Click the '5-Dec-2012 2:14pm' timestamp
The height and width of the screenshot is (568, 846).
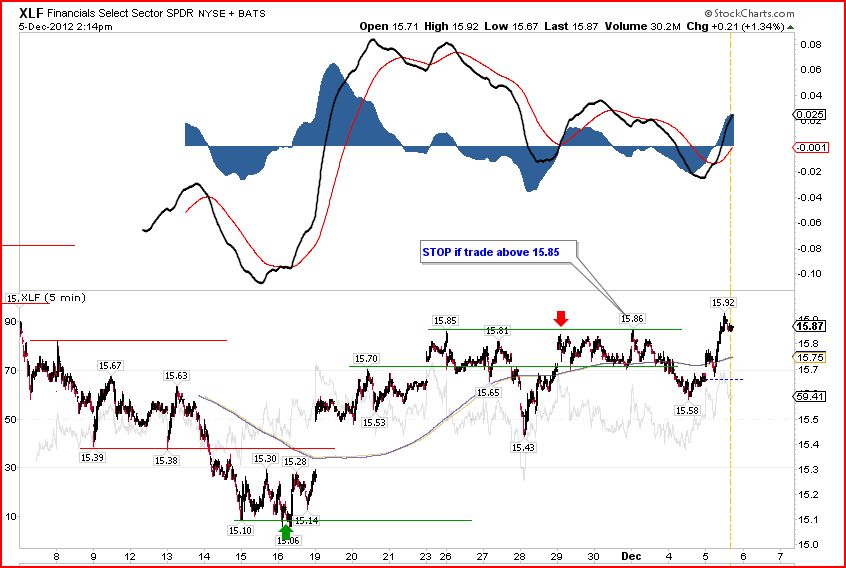pos(66,26)
